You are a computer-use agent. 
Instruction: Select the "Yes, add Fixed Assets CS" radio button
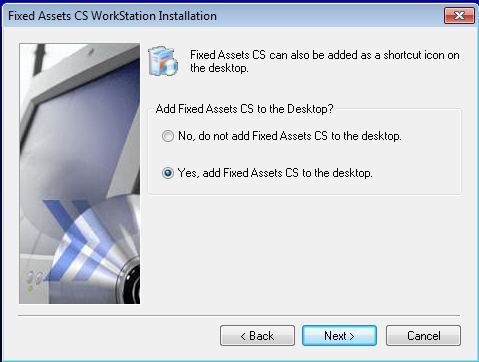(x=167, y=173)
